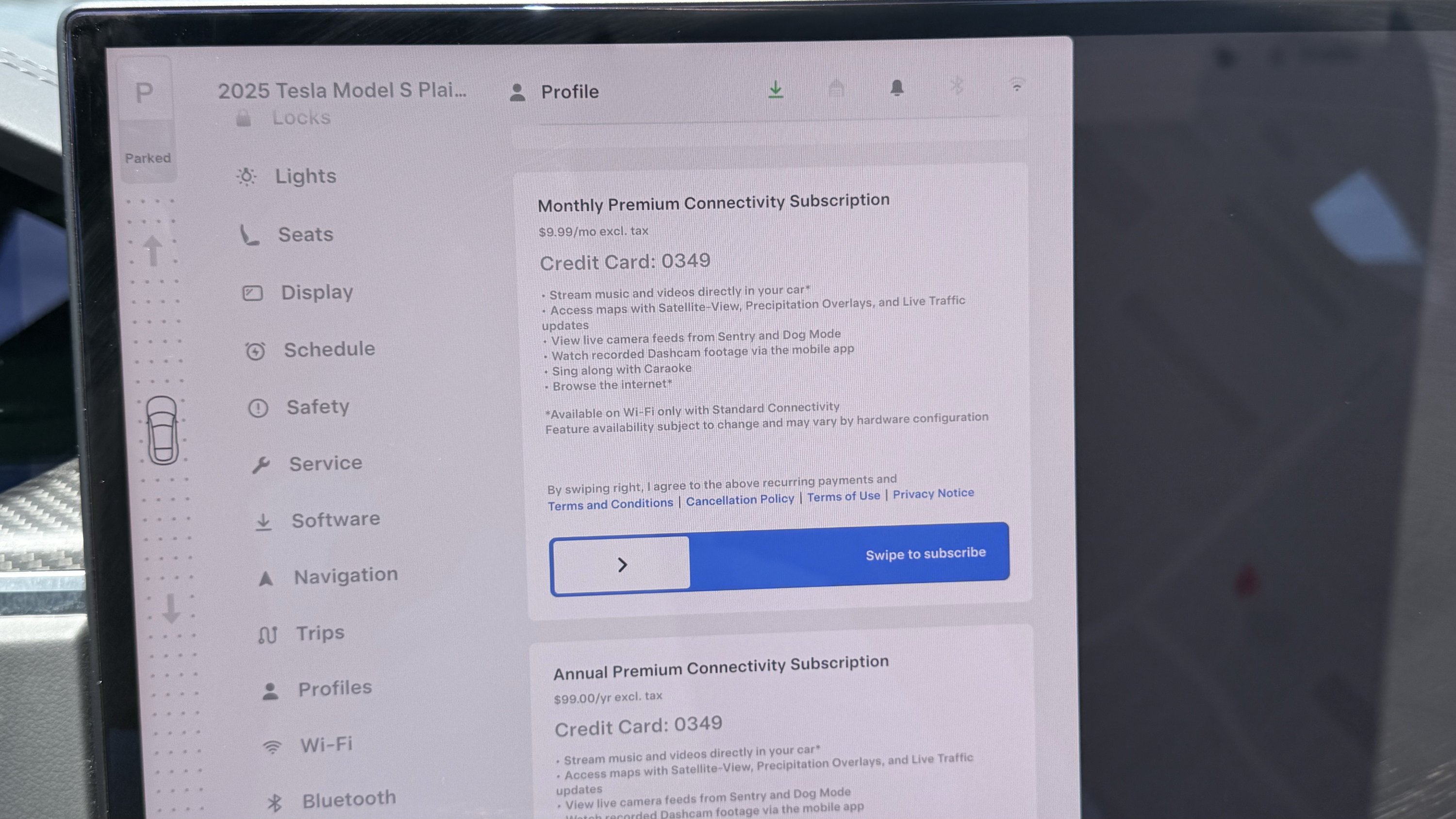Tap the green software download icon

click(776, 89)
